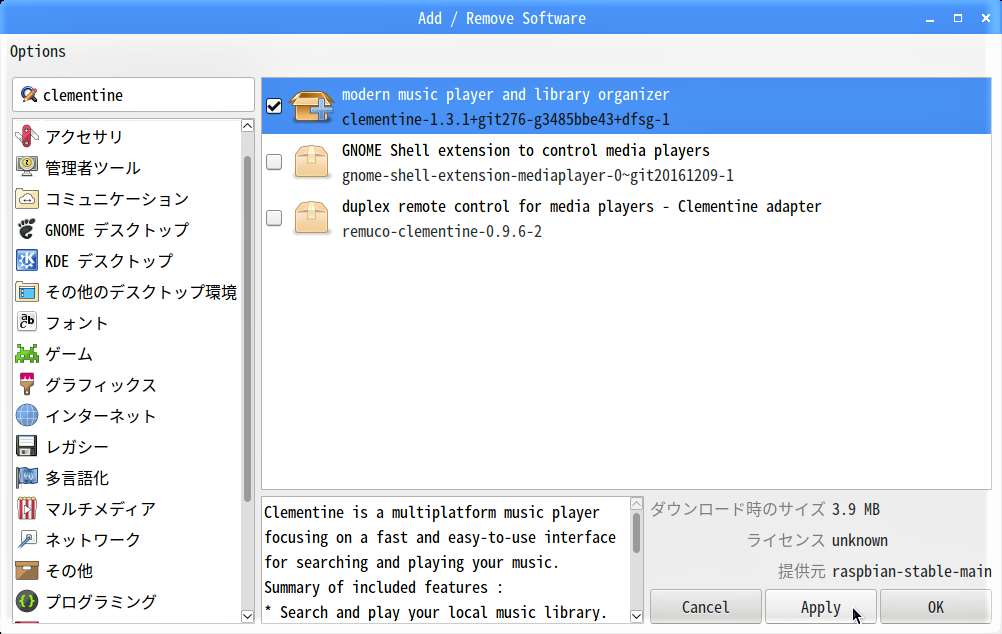Image resolution: width=1002 pixels, height=634 pixels.
Task: Click the clementine package install icon
Action: point(311,106)
